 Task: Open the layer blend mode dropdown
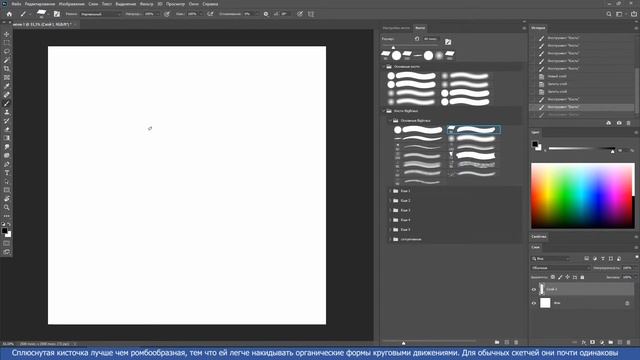coord(560,268)
